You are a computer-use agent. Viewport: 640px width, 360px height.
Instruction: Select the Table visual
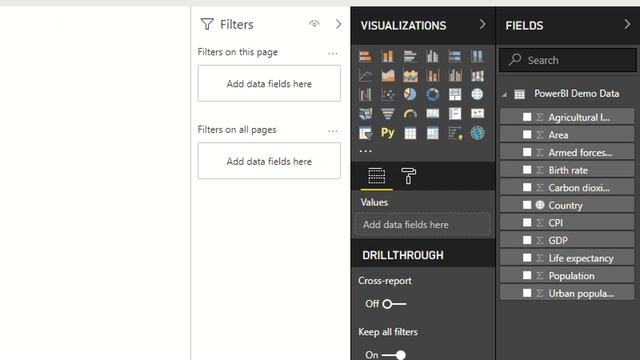tap(410, 133)
